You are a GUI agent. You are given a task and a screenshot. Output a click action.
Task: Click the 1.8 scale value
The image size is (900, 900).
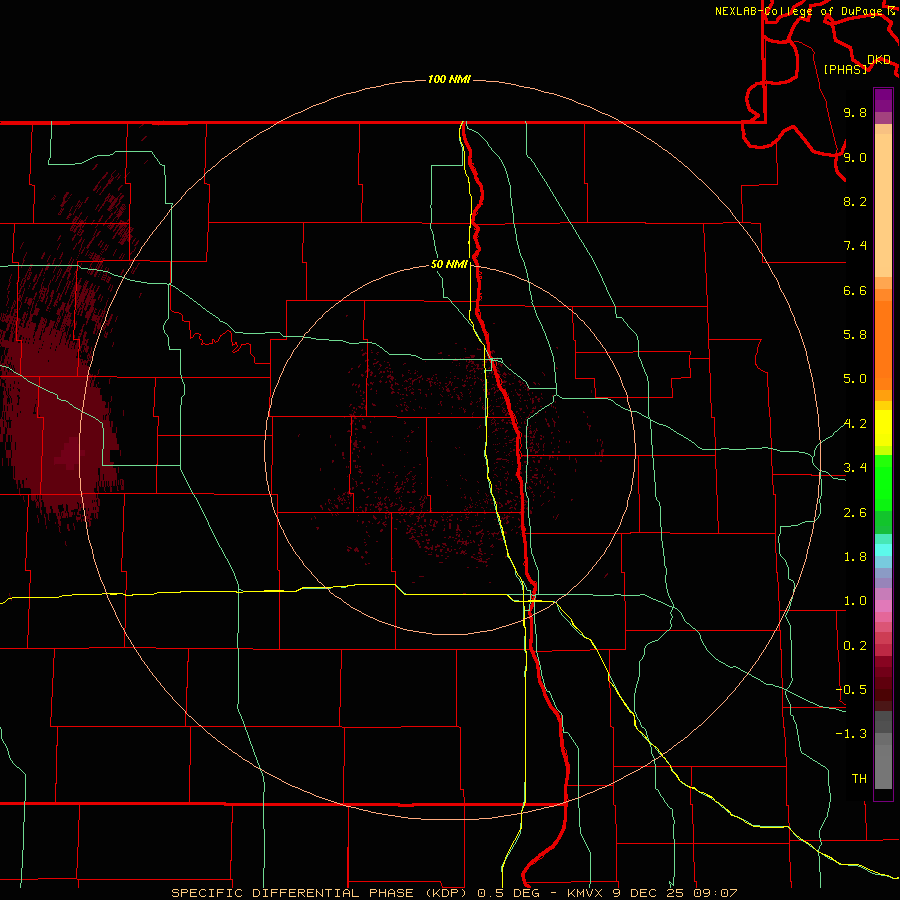(855, 557)
